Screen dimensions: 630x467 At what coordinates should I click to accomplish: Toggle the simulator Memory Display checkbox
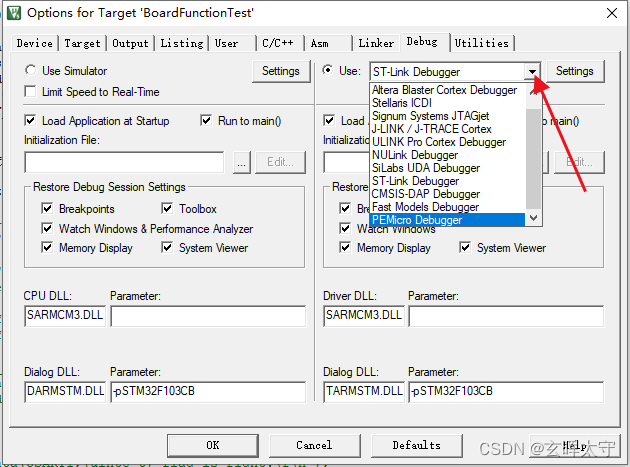[47, 248]
